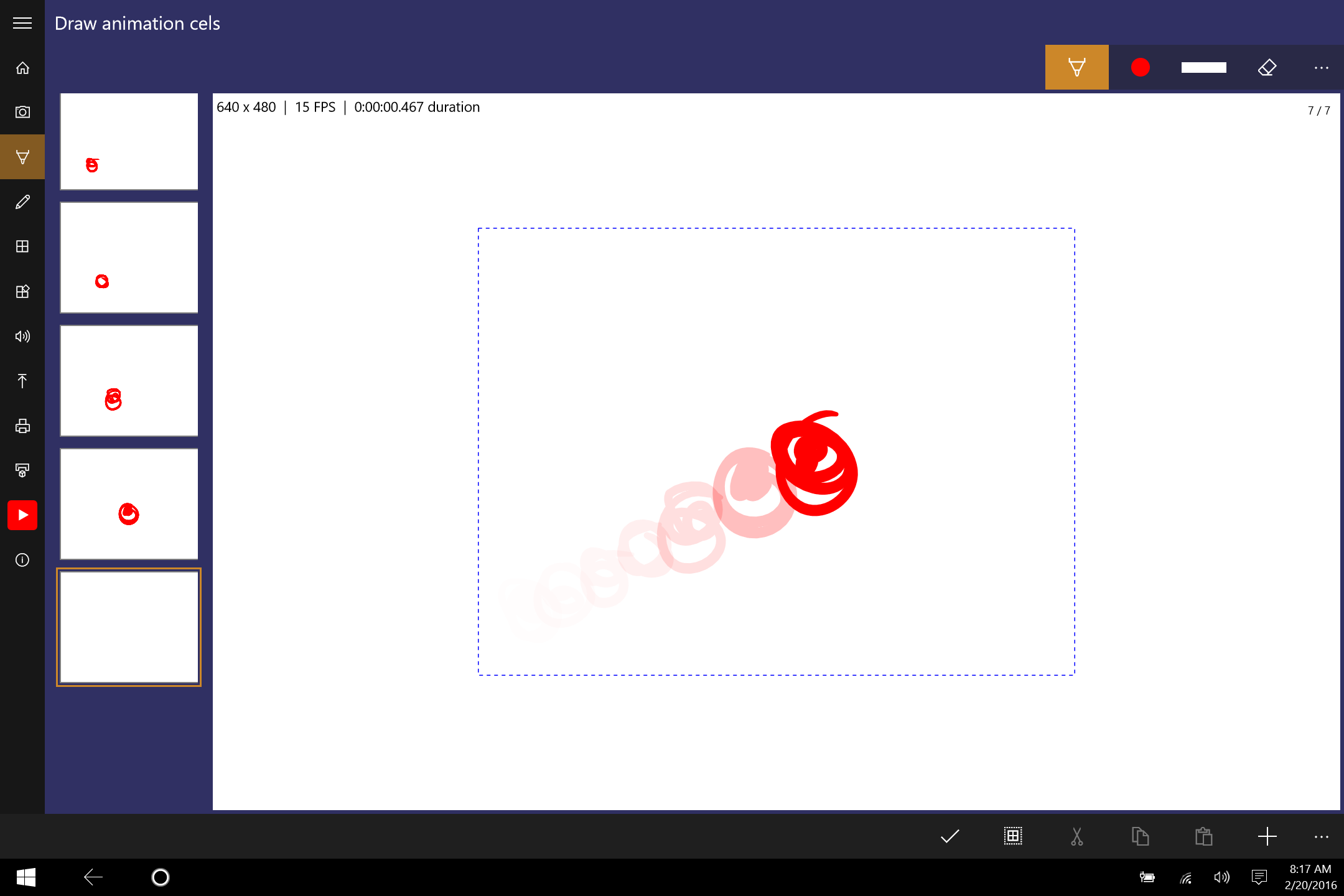Open the camera capture tool
1344x896 pixels.
tap(22, 112)
